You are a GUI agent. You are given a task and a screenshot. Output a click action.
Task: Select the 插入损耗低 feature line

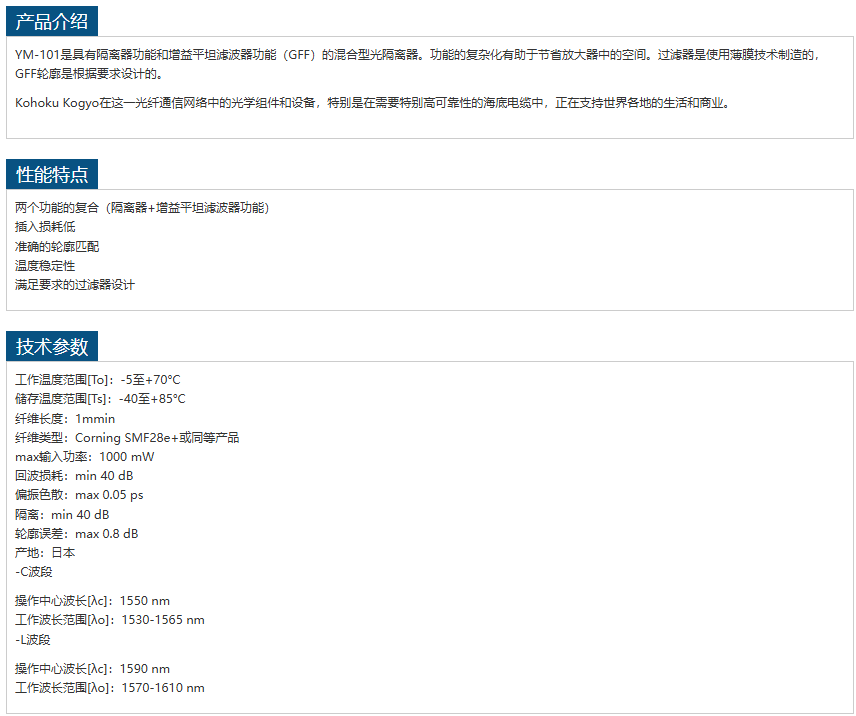click(45, 227)
